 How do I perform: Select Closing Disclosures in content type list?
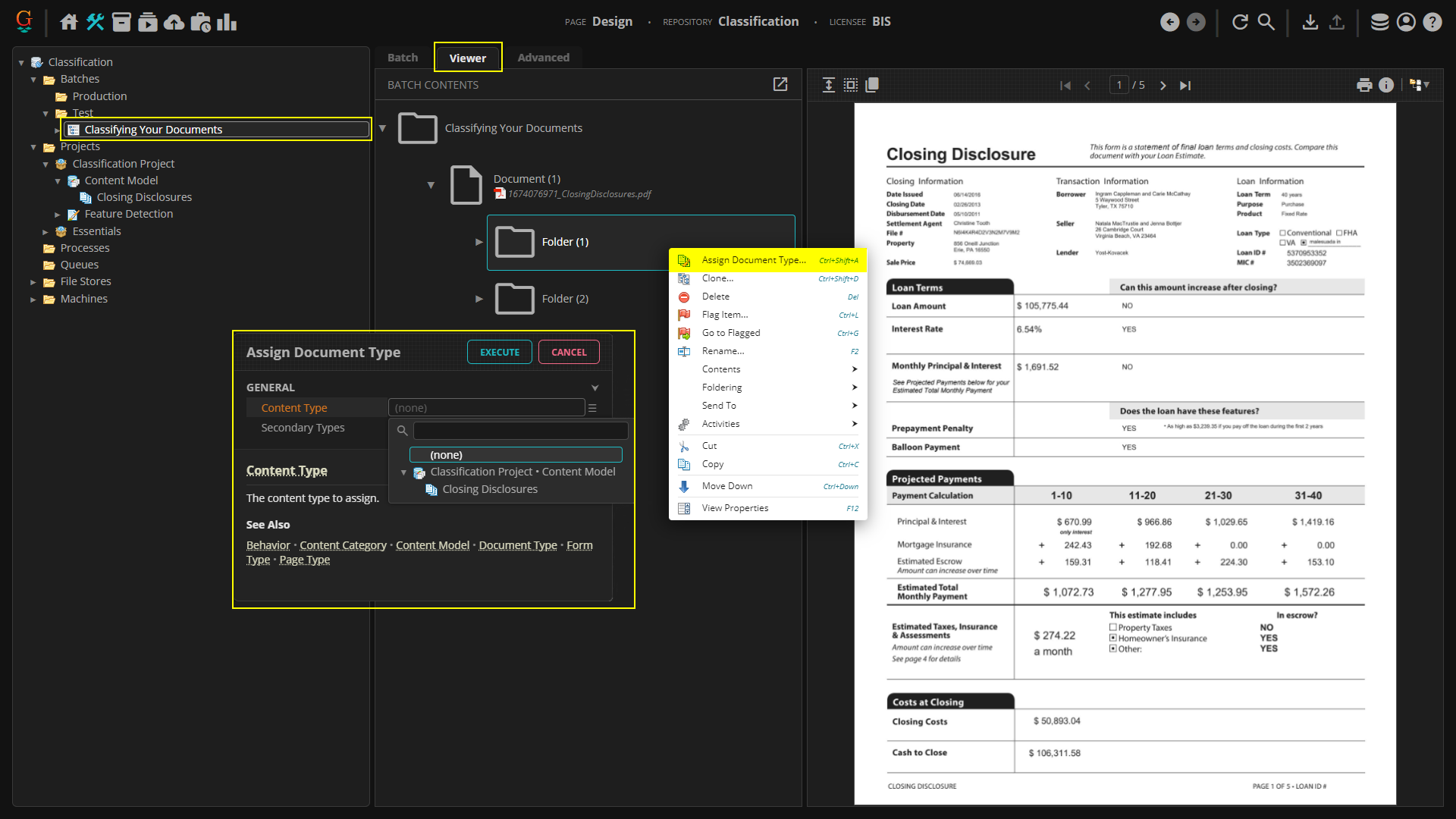point(490,489)
